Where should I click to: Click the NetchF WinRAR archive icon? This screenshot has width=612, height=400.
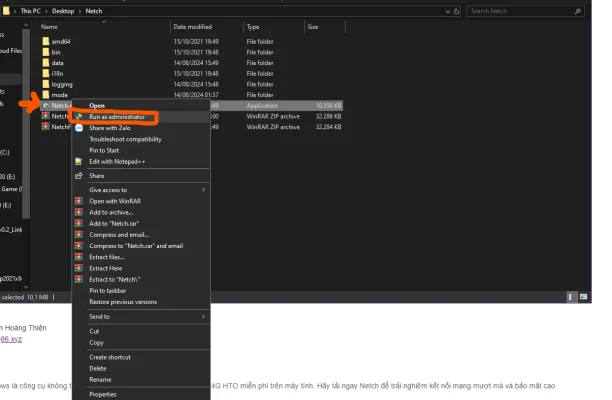tap(46, 126)
